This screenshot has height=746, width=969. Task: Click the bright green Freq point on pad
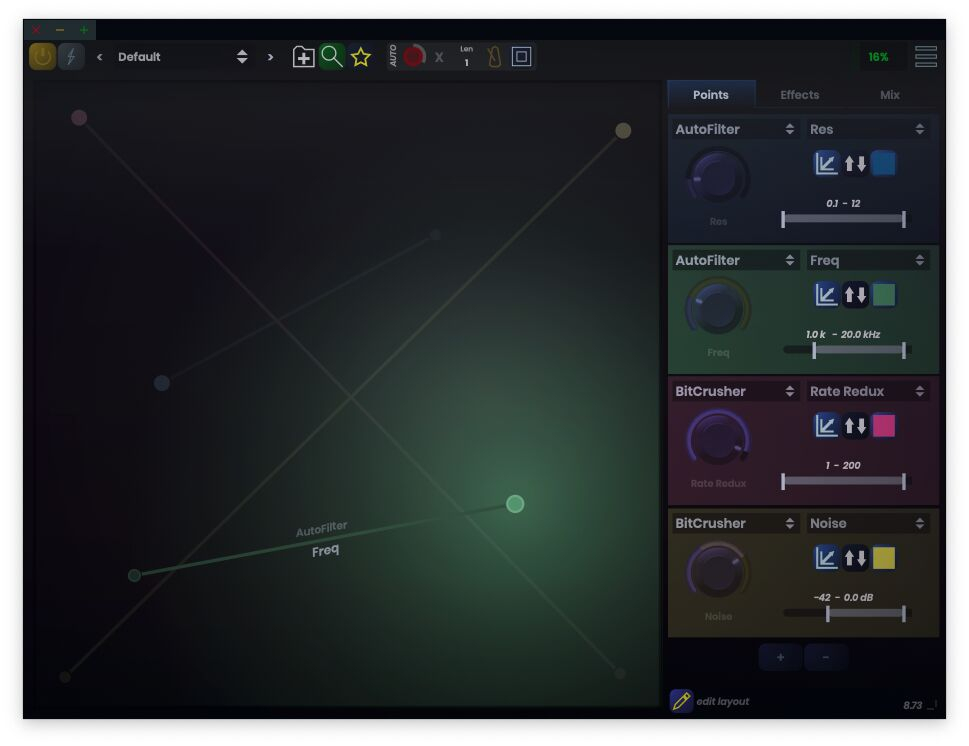pos(515,504)
